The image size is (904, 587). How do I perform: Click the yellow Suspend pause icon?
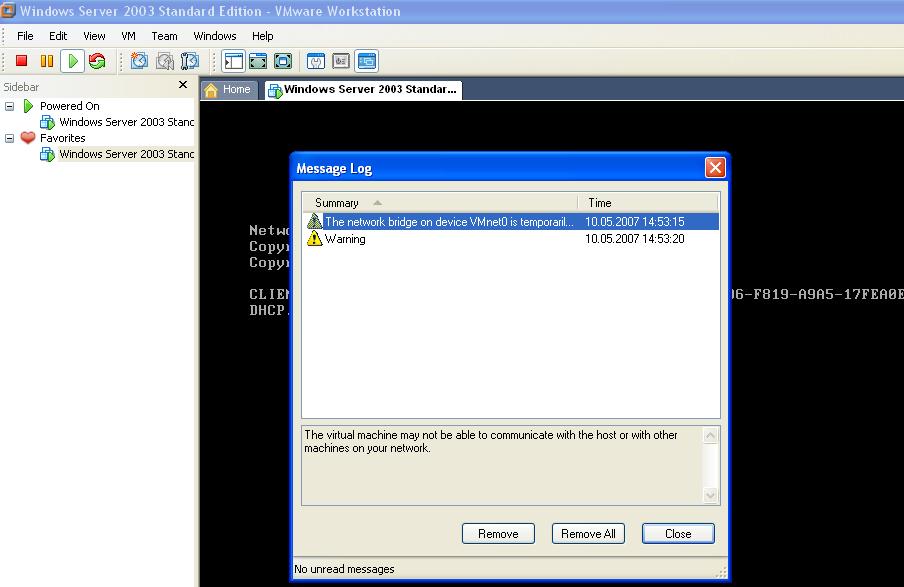[x=47, y=61]
